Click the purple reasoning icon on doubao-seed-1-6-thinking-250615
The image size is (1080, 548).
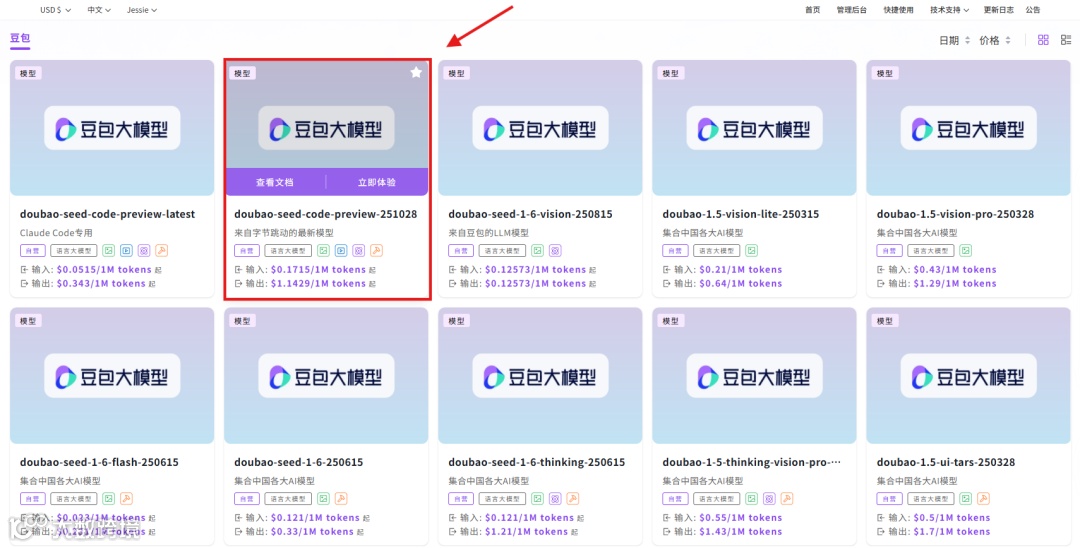555,498
